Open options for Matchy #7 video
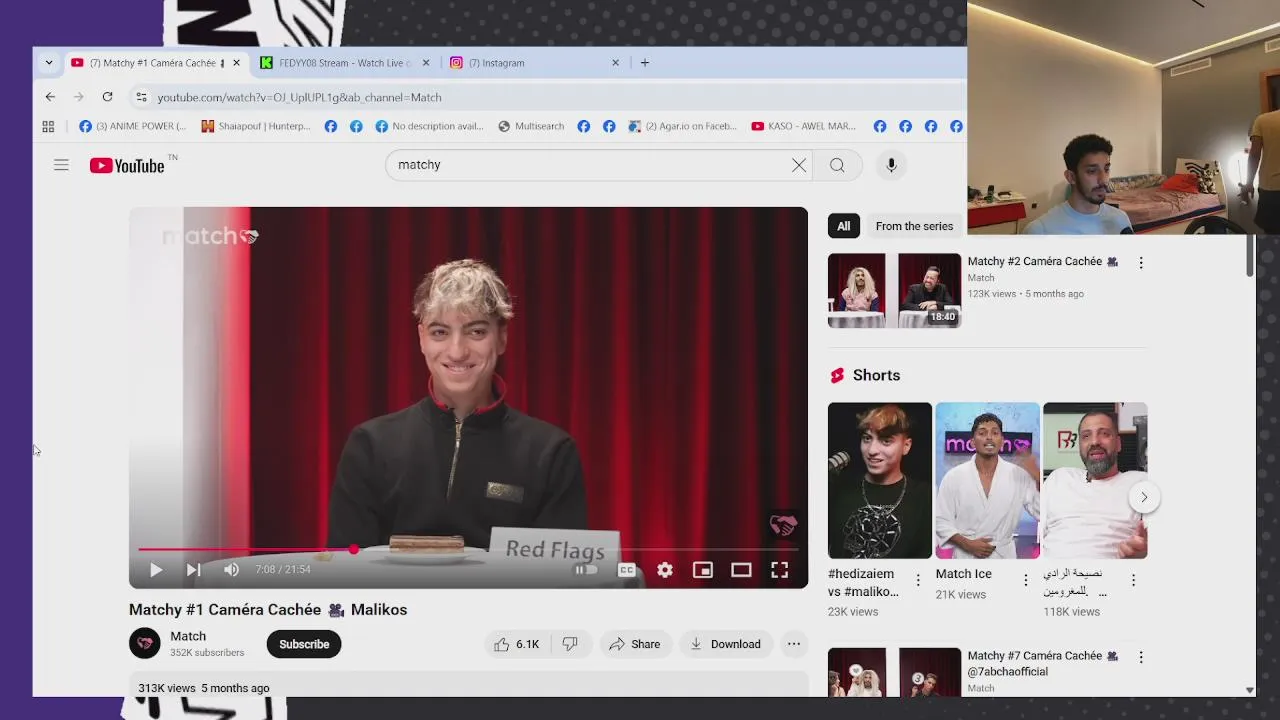 coord(1141,657)
